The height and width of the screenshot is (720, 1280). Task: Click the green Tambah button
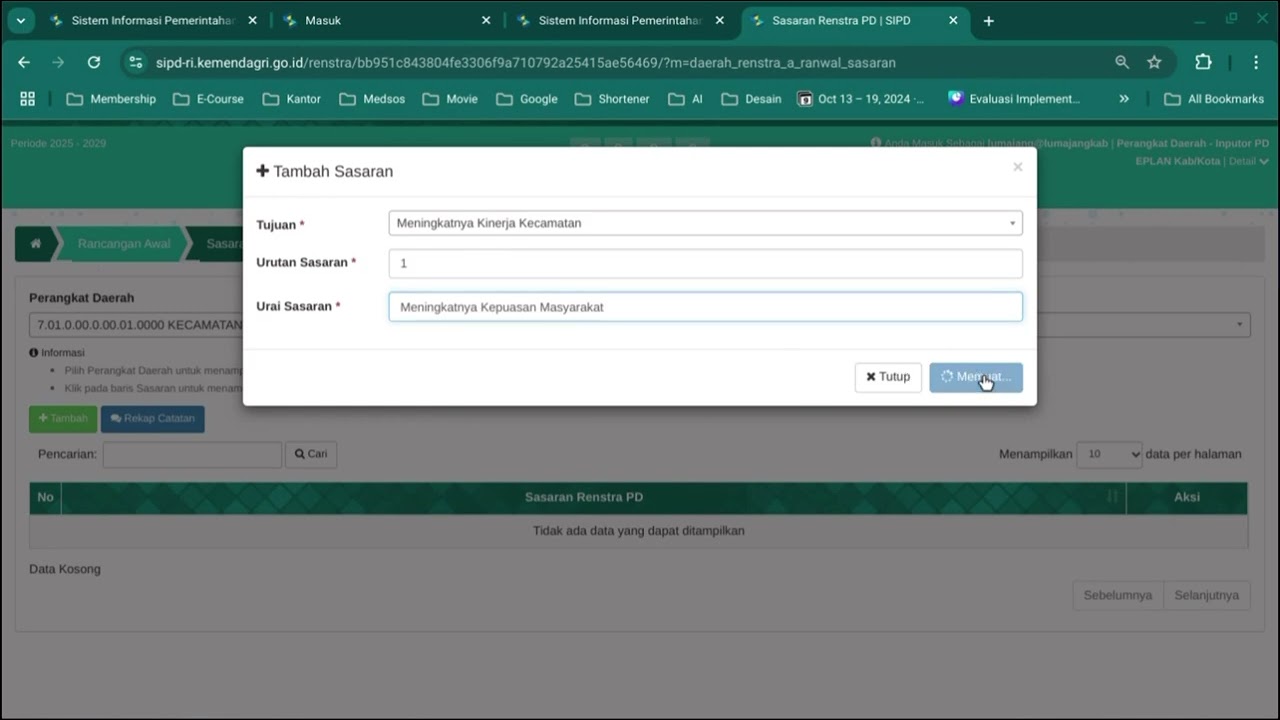pyautogui.click(x=63, y=419)
